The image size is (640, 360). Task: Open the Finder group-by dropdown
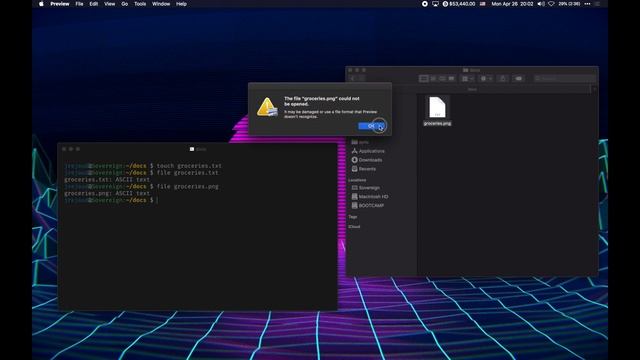tap(467, 78)
